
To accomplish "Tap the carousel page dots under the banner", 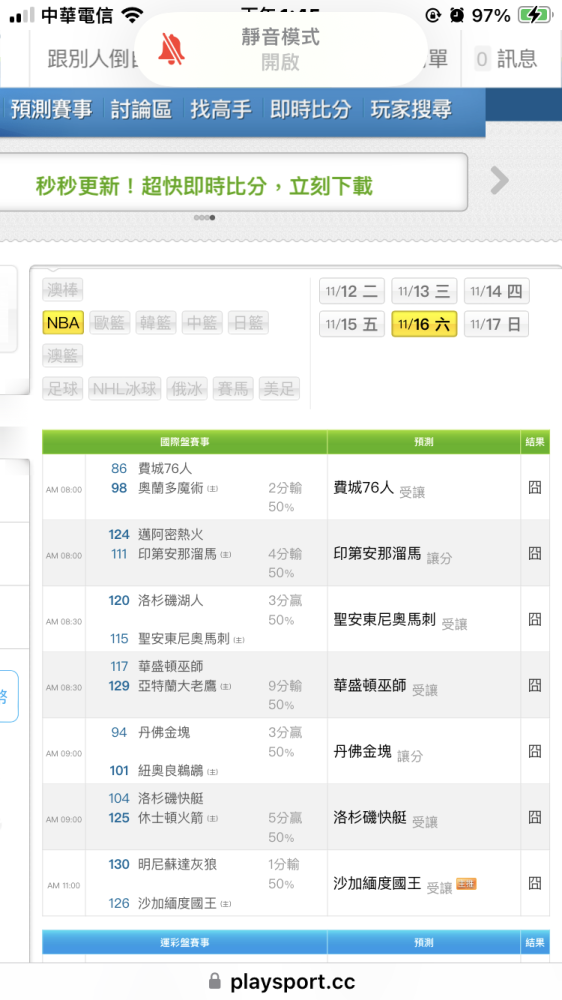I will 204,217.
